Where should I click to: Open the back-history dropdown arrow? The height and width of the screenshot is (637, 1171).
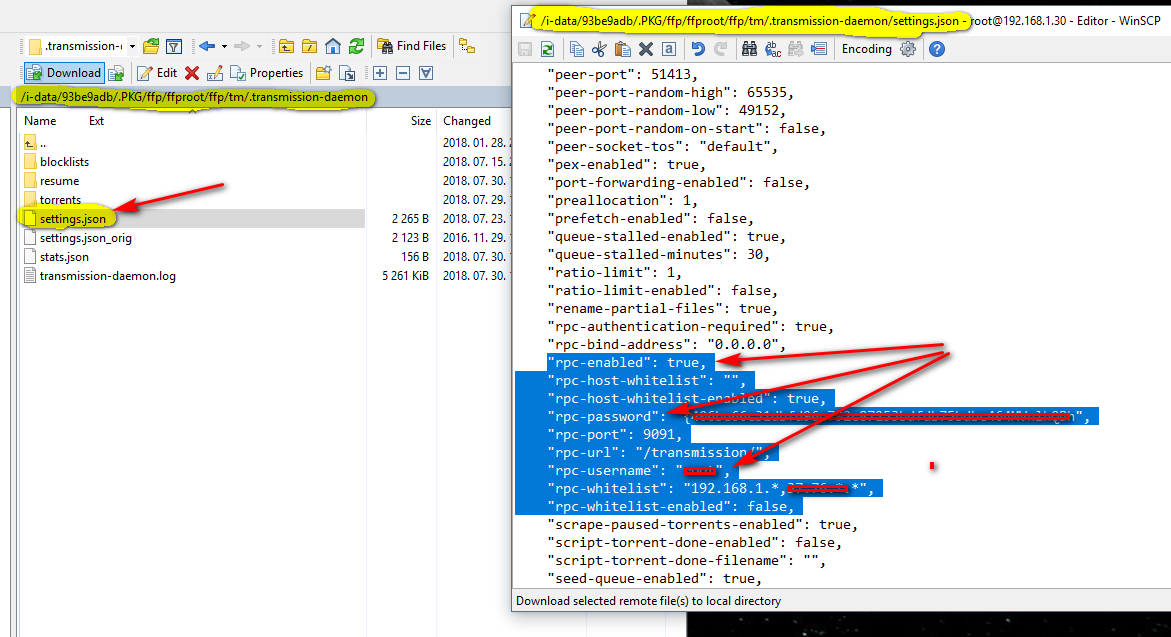pyautogui.click(x=224, y=46)
